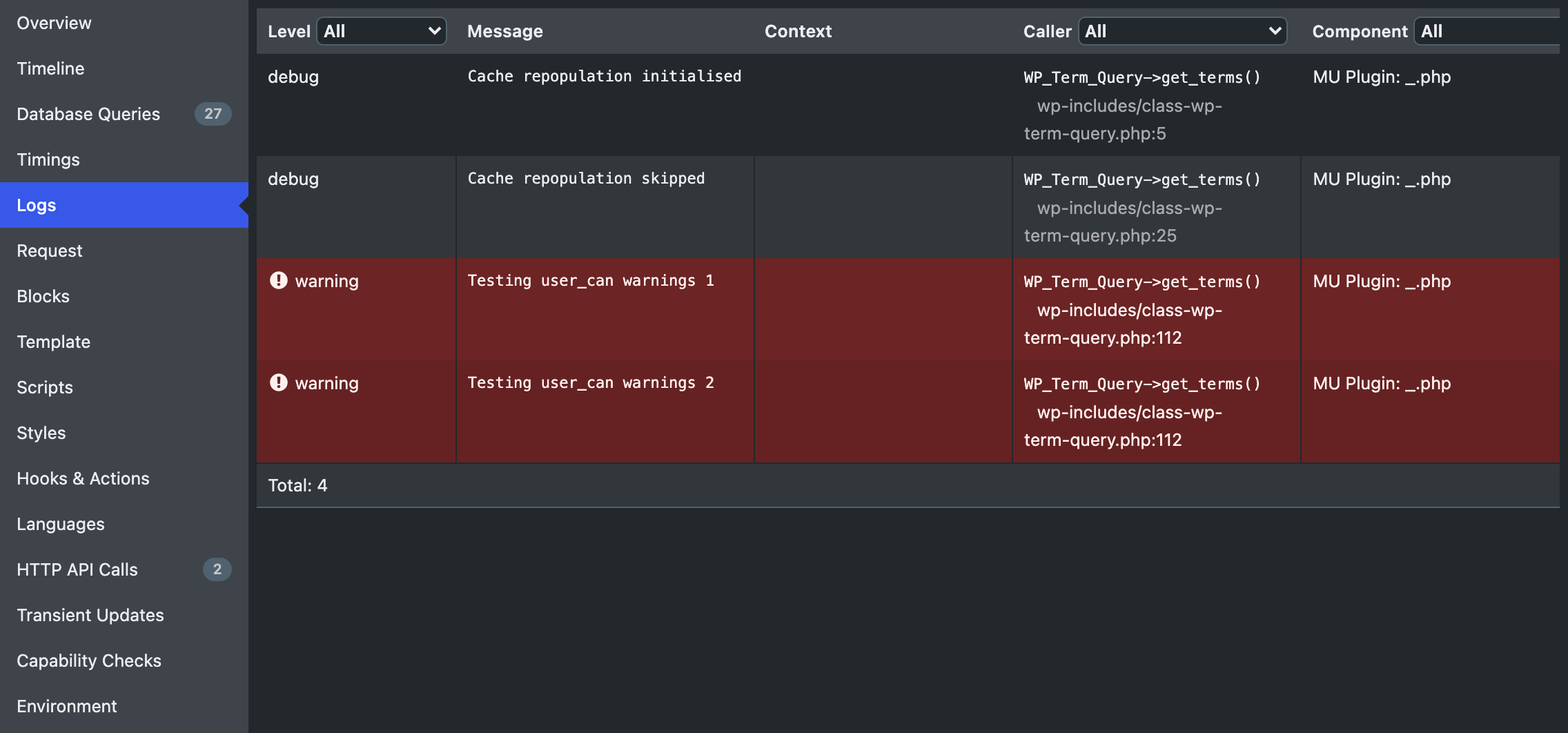Image resolution: width=1568 pixels, height=733 pixels.
Task: Select the Overview panel
Action: [x=54, y=22]
